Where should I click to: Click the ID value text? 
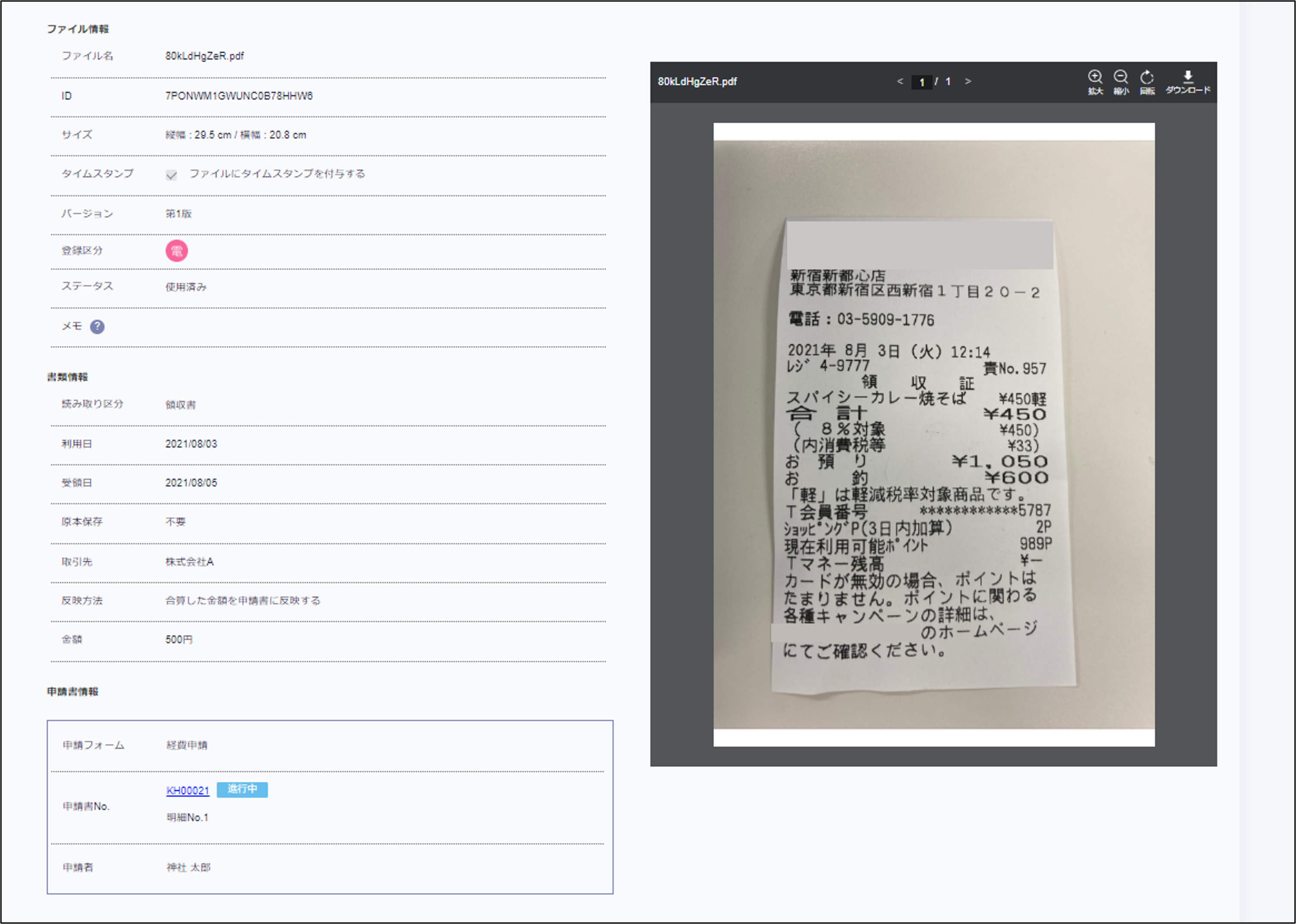[239, 96]
